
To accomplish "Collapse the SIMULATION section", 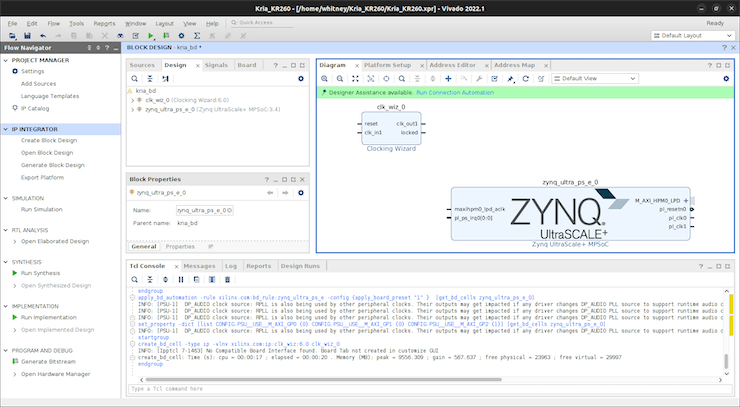I will [x=6, y=198].
